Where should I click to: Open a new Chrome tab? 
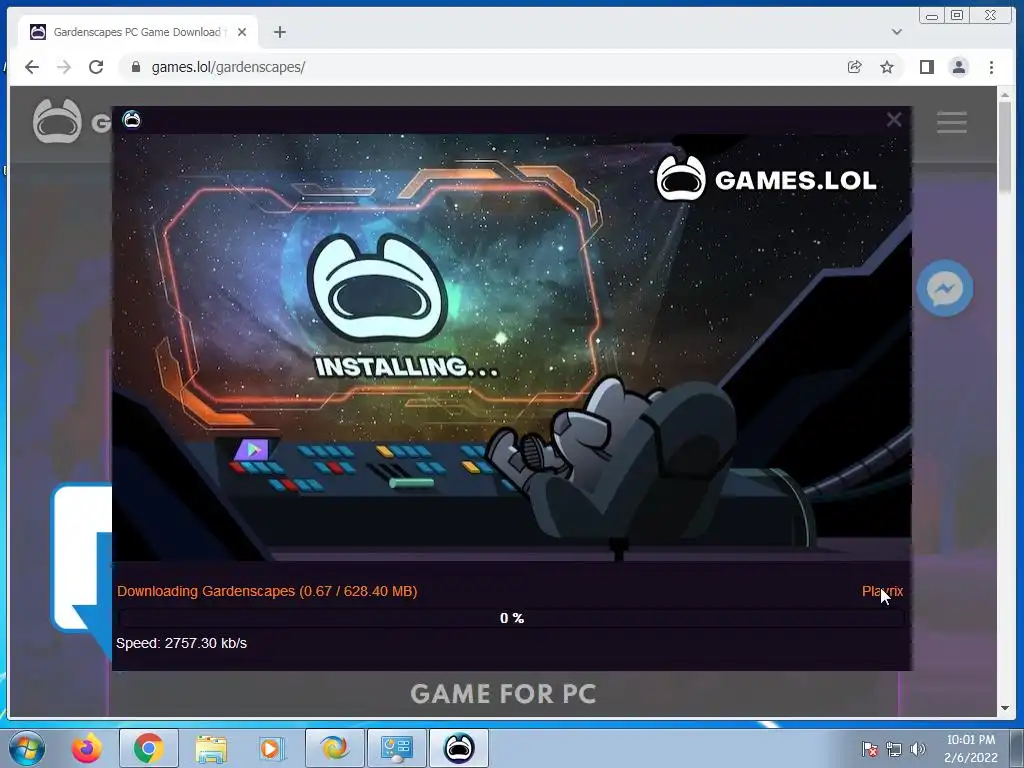[280, 32]
